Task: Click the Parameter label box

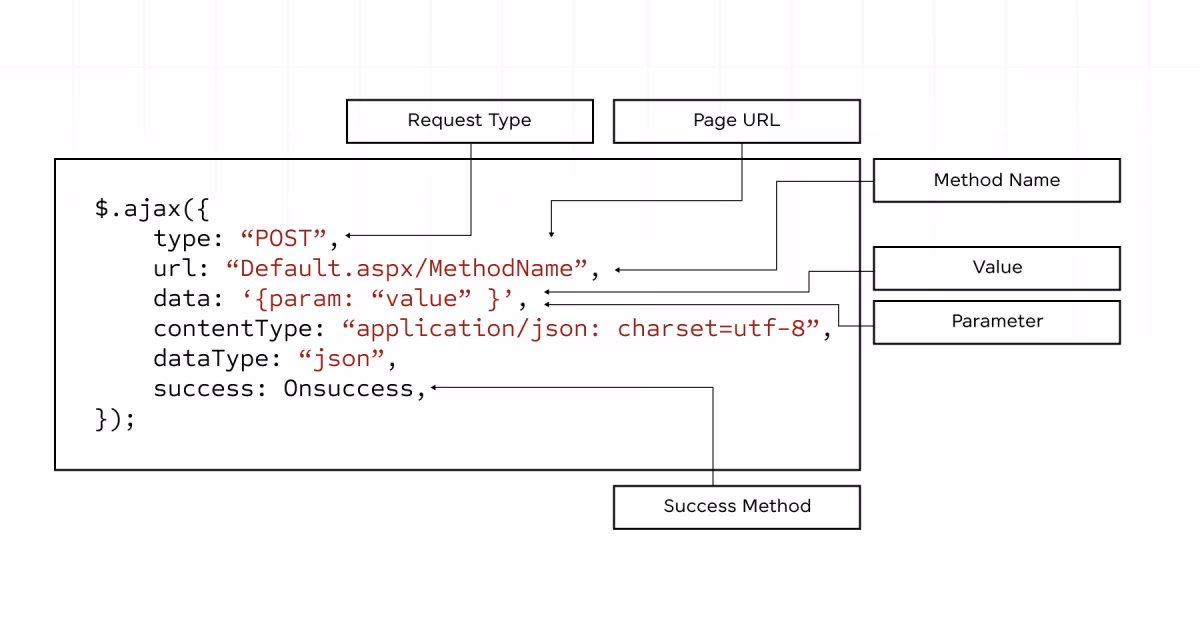Action: click(996, 322)
